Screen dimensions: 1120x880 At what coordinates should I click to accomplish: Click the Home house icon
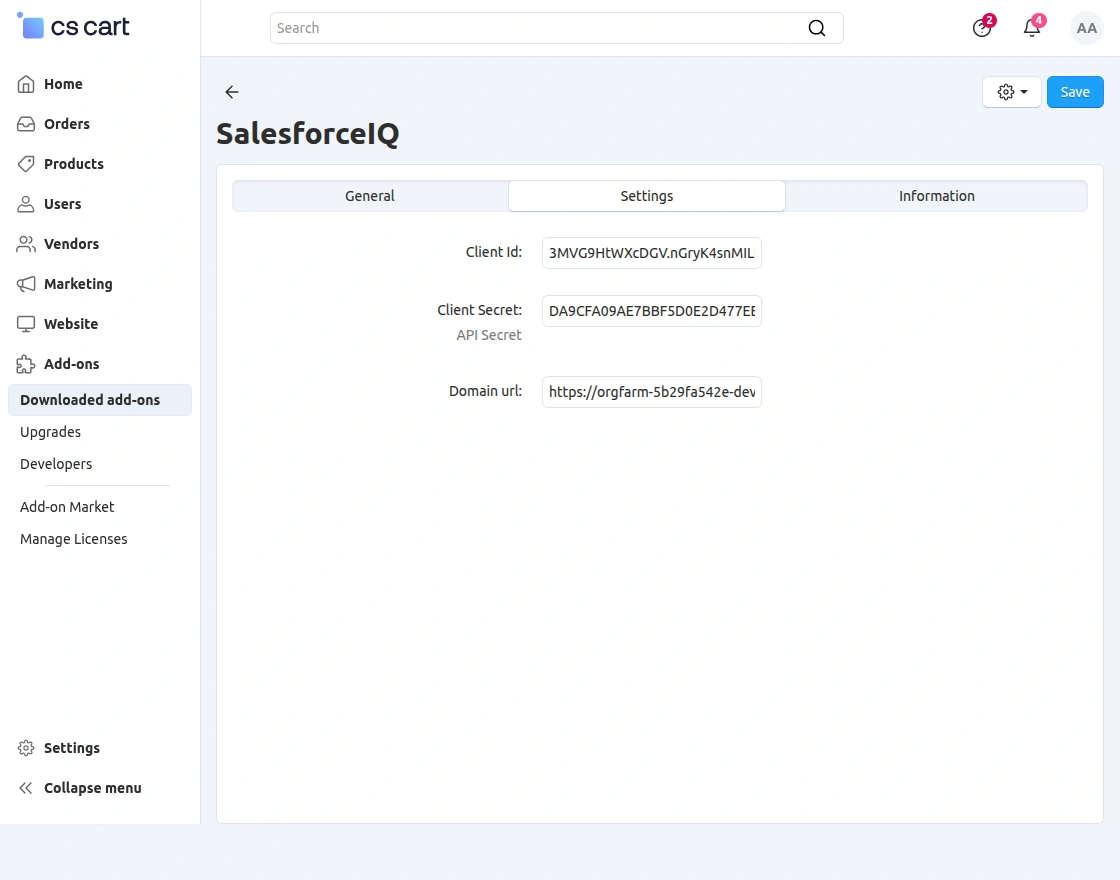pos(26,84)
